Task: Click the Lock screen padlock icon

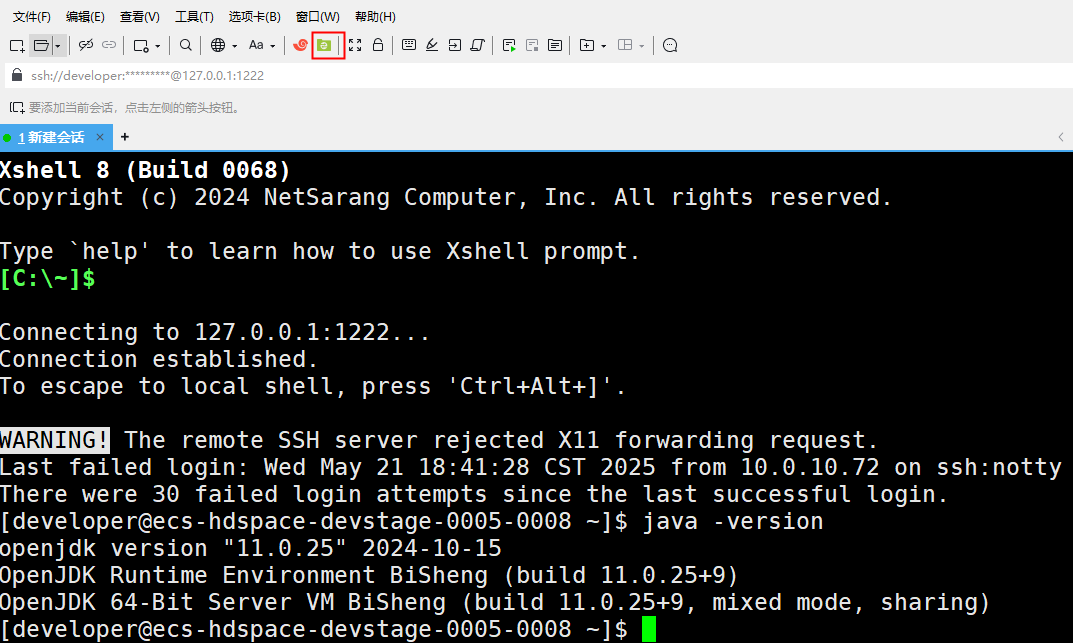Action: point(378,45)
